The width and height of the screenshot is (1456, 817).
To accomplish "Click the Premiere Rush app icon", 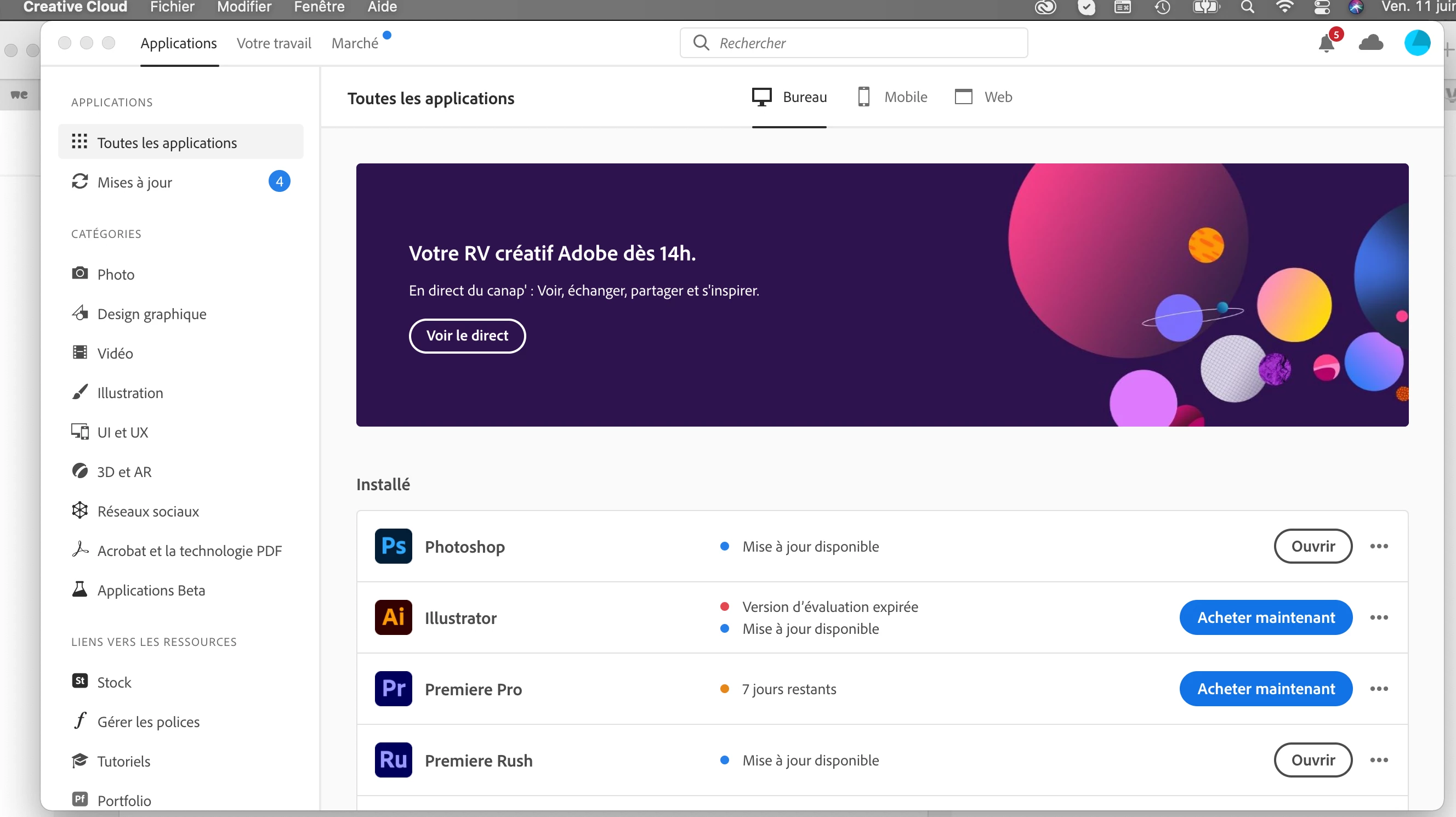I will point(393,760).
